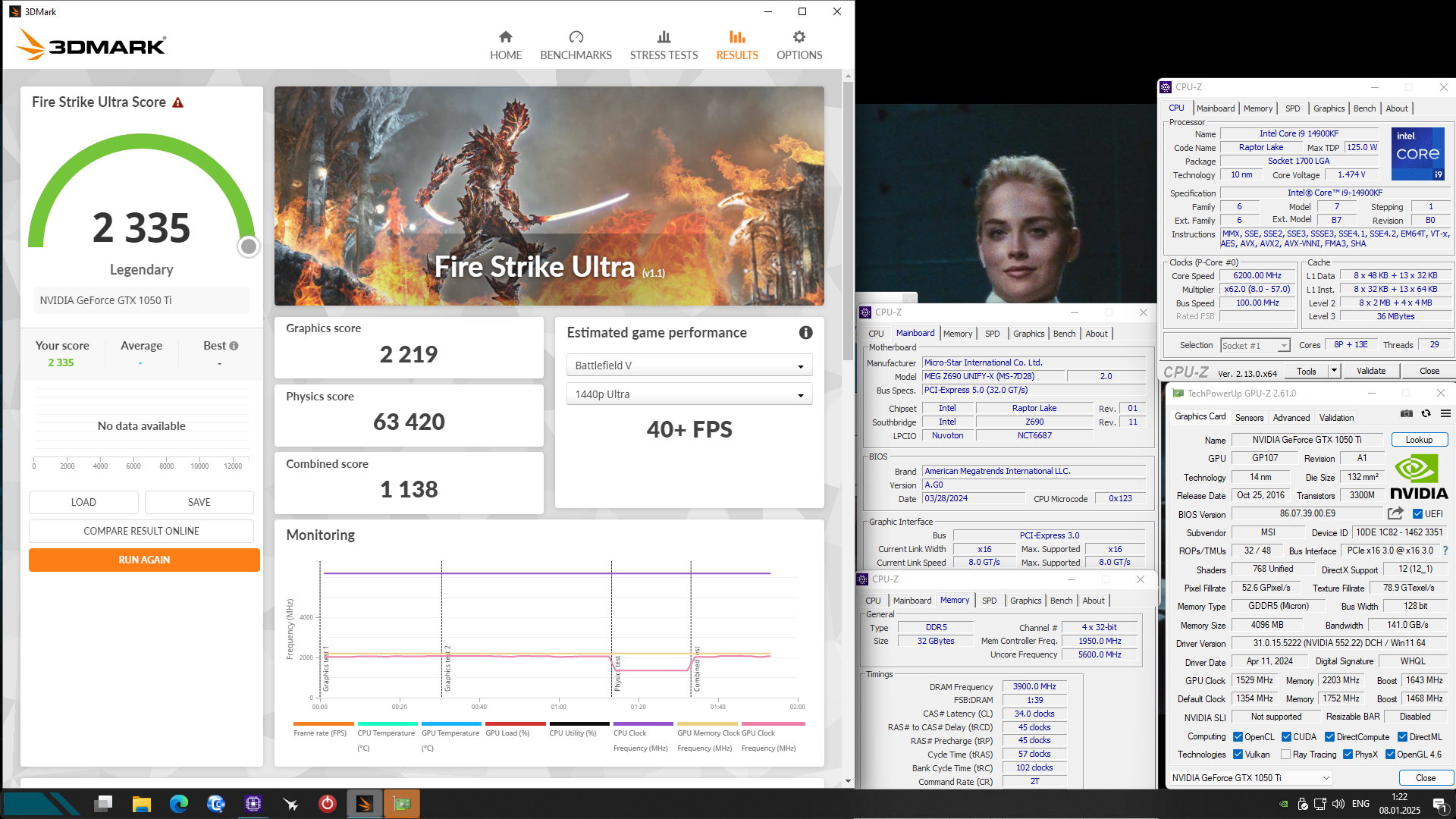Open the GPU selector dropdown at GPU-Z bottom
1456x819 pixels.
coord(1250,777)
